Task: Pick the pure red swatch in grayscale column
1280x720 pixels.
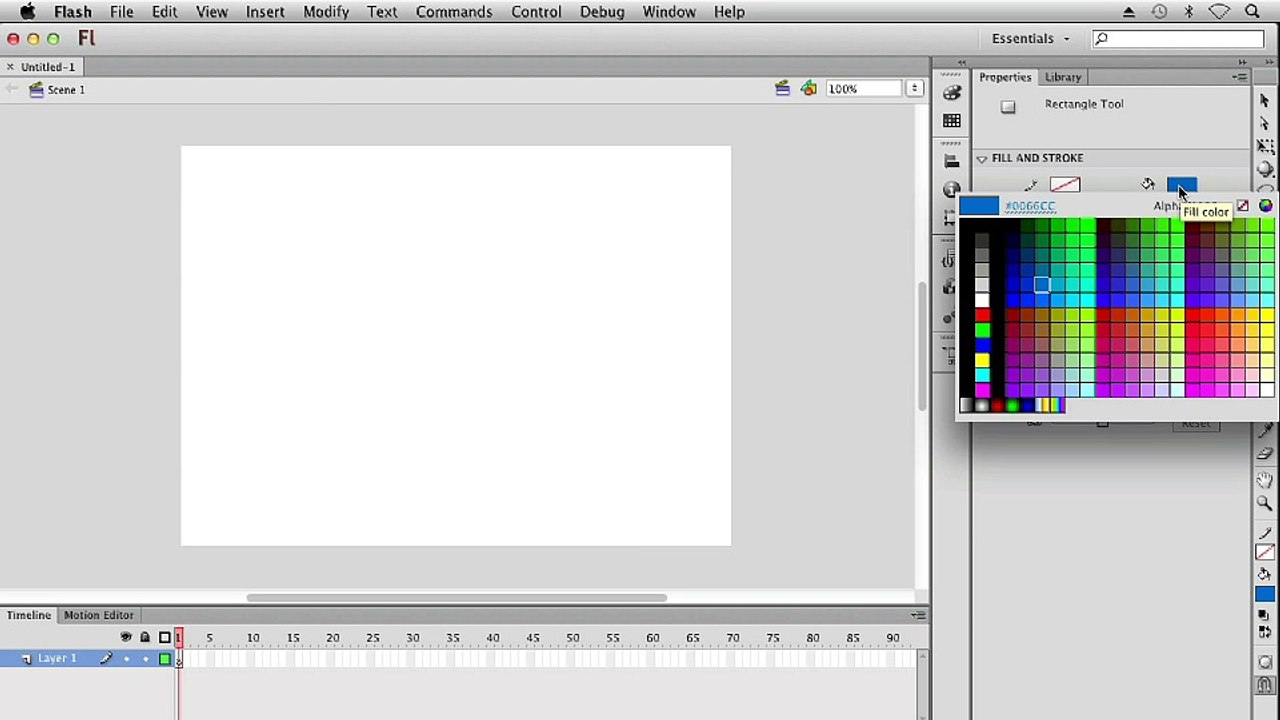Action: point(982,316)
